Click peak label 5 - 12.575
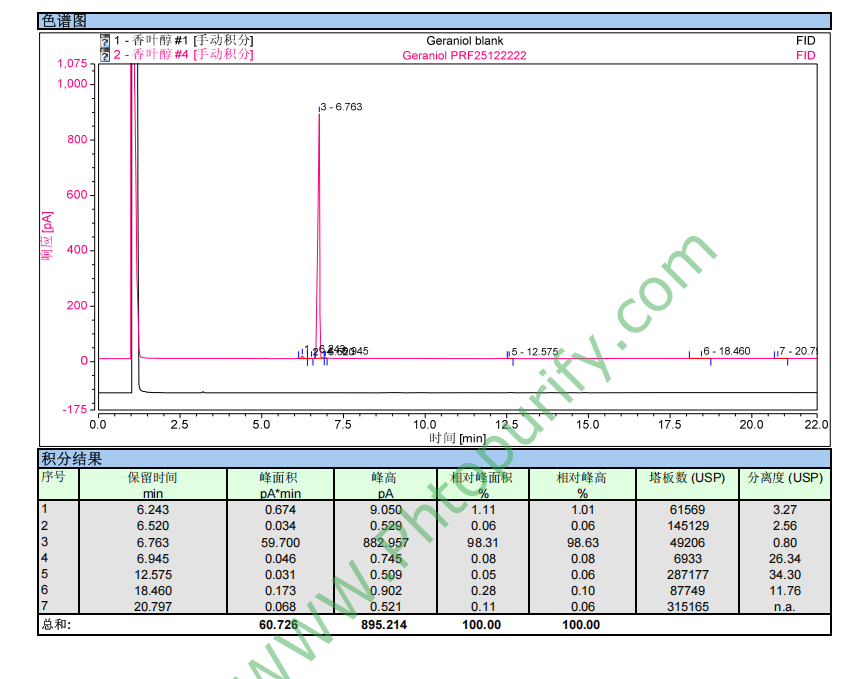The image size is (858, 679). click(x=535, y=352)
